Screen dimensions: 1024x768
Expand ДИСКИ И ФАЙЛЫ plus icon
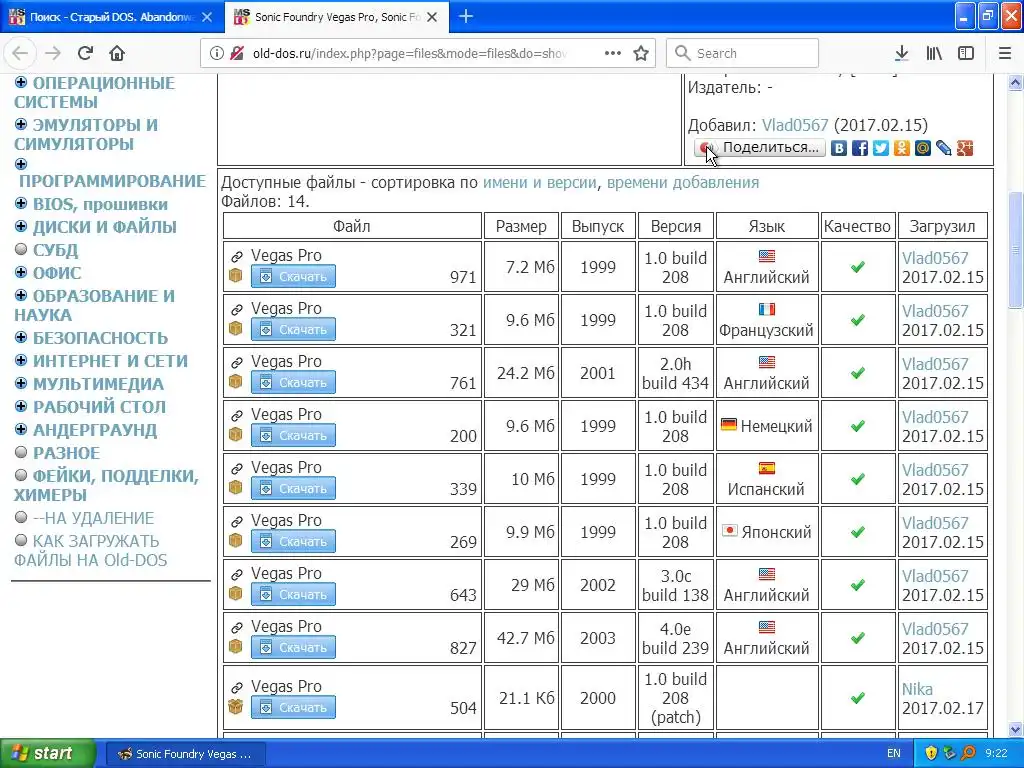21,227
